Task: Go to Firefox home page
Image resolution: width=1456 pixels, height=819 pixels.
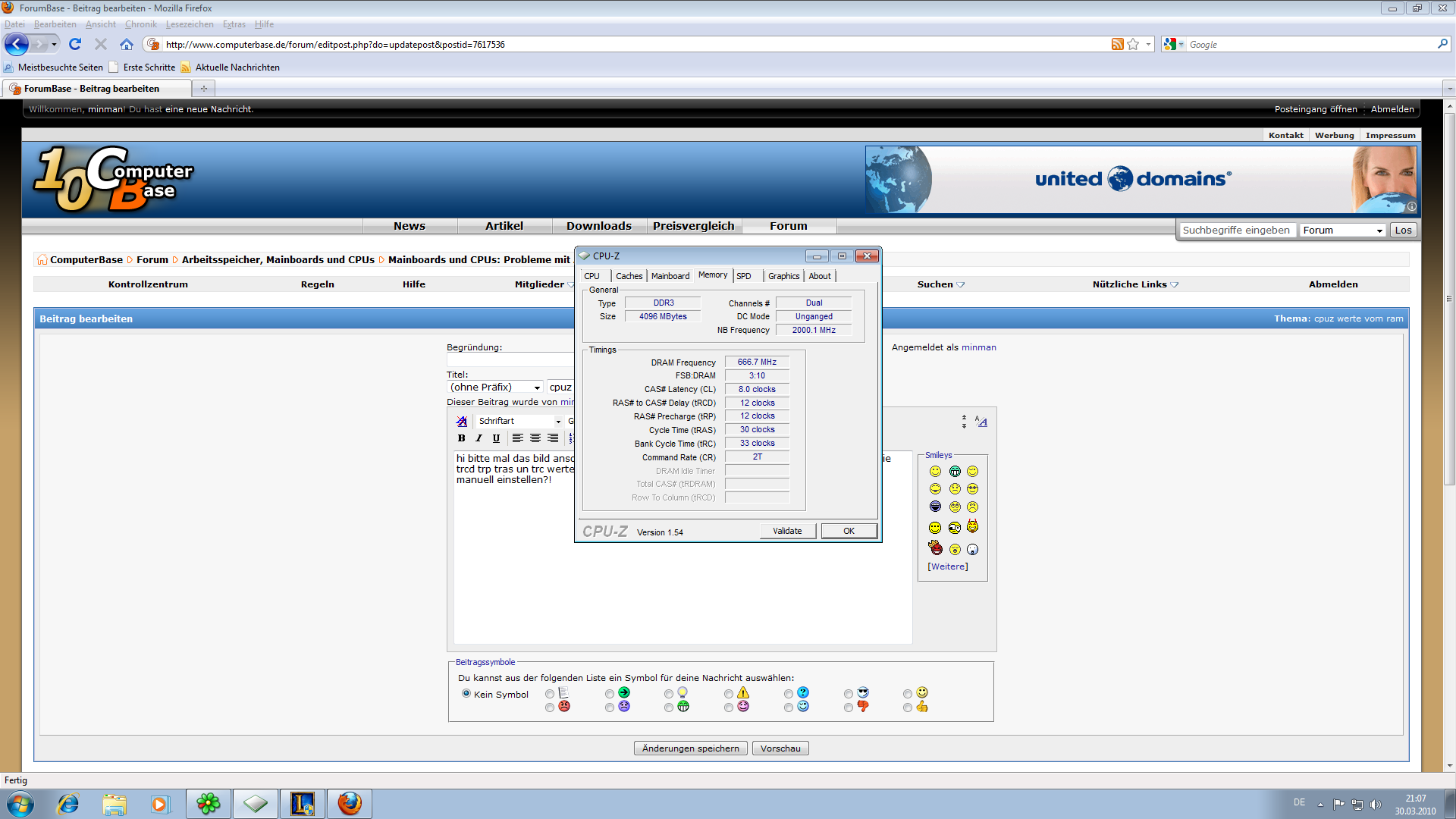Action: click(127, 45)
